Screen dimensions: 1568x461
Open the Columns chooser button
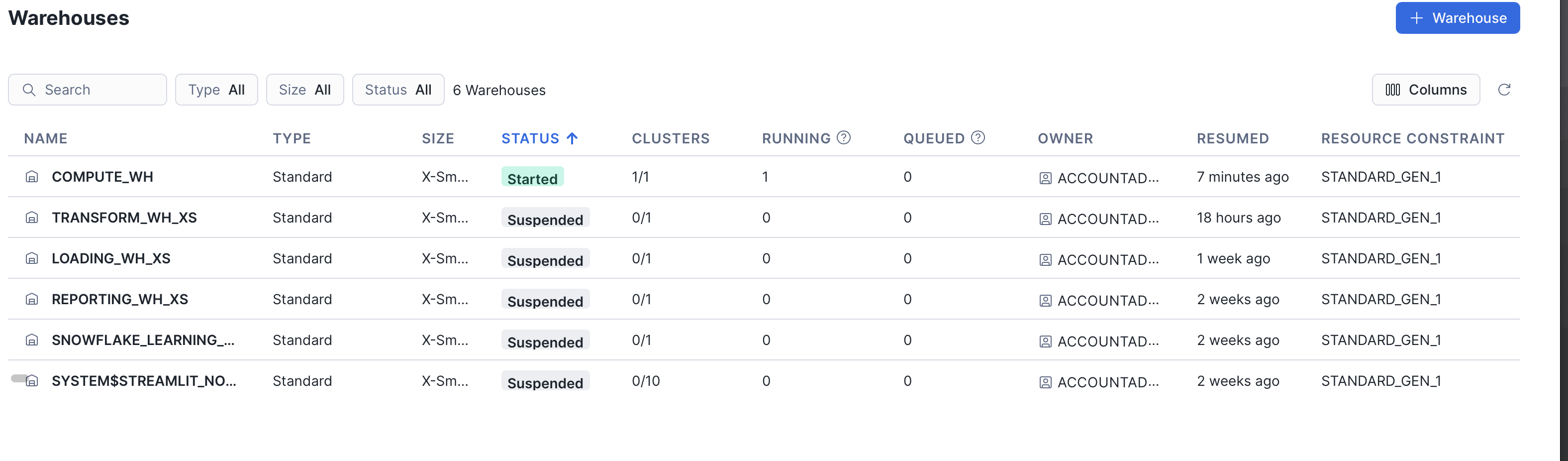[x=1425, y=90]
